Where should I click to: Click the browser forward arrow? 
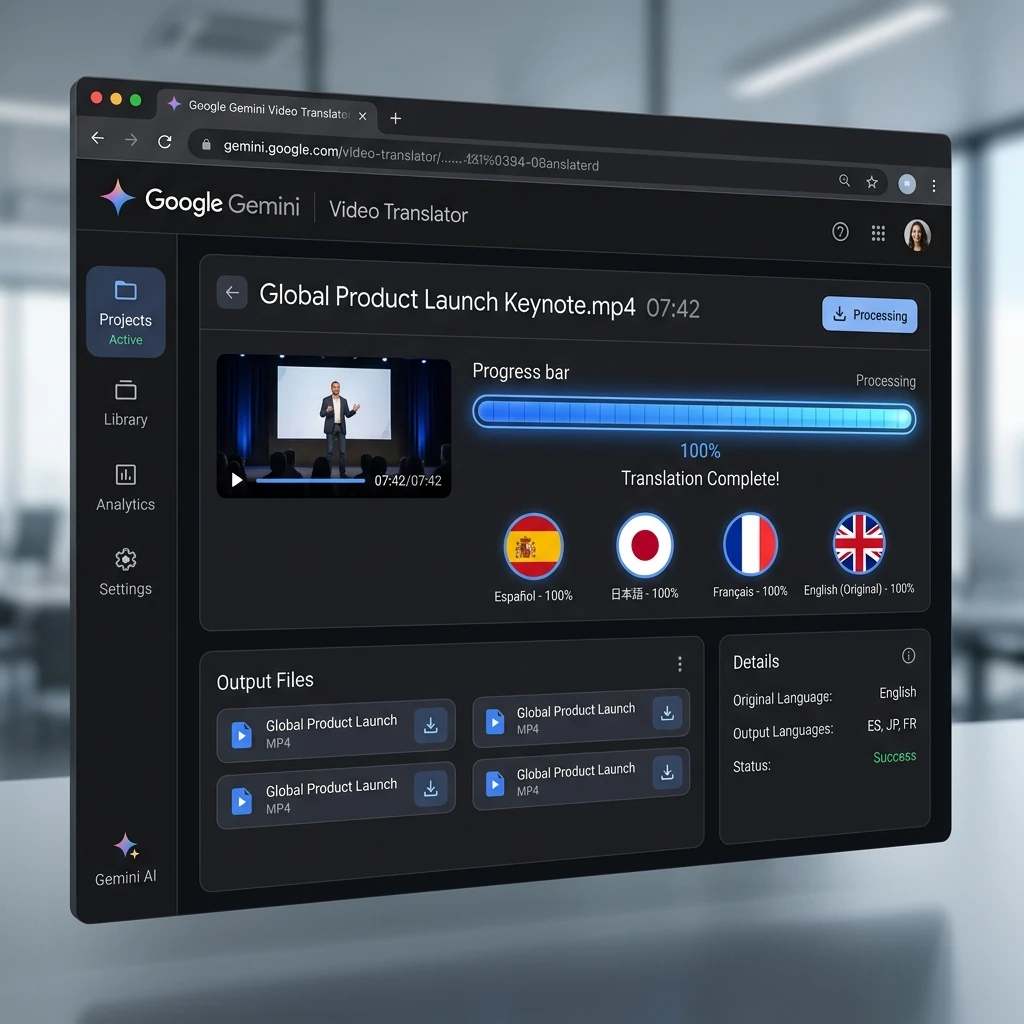click(x=131, y=140)
